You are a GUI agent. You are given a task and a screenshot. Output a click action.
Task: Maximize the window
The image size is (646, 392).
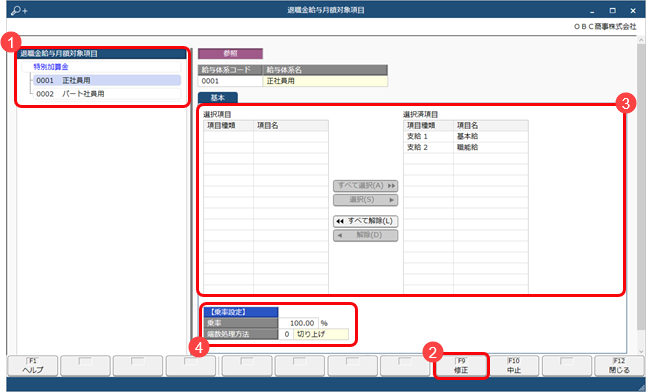point(613,10)
